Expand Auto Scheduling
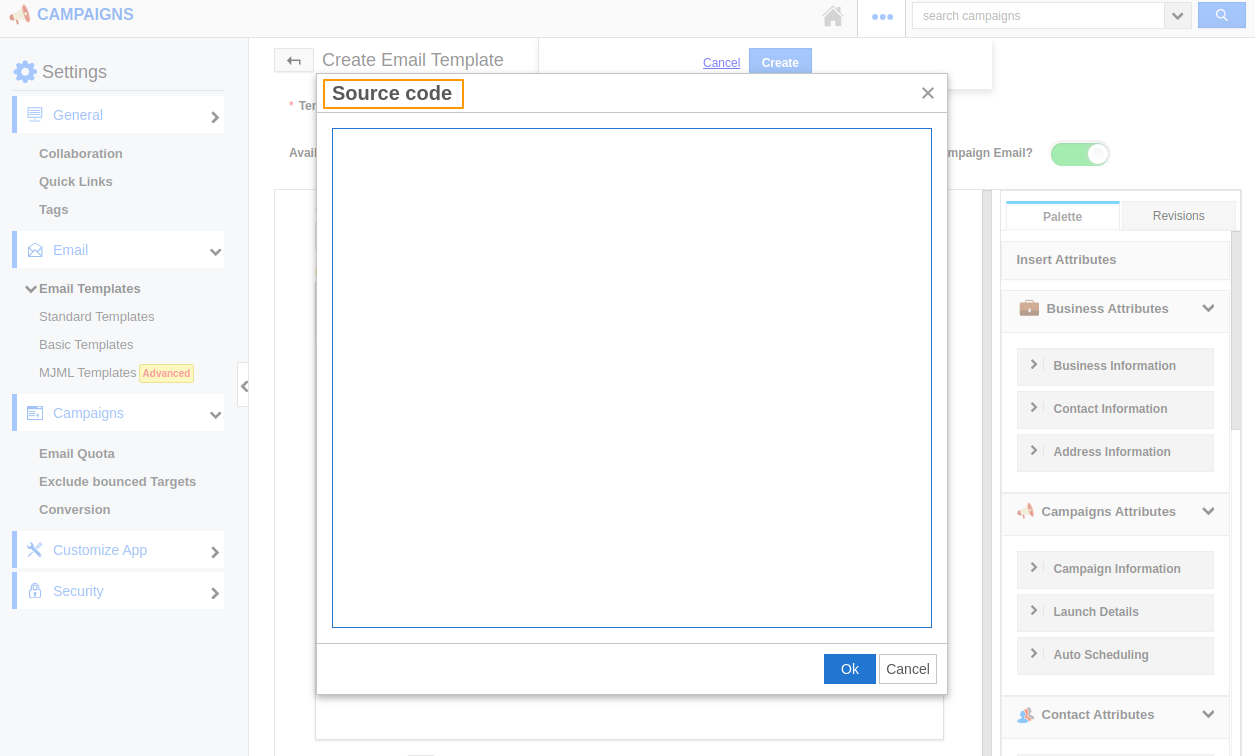Image resolution: width=1255 pixels, height=756 pixels. pos(1115,655)
